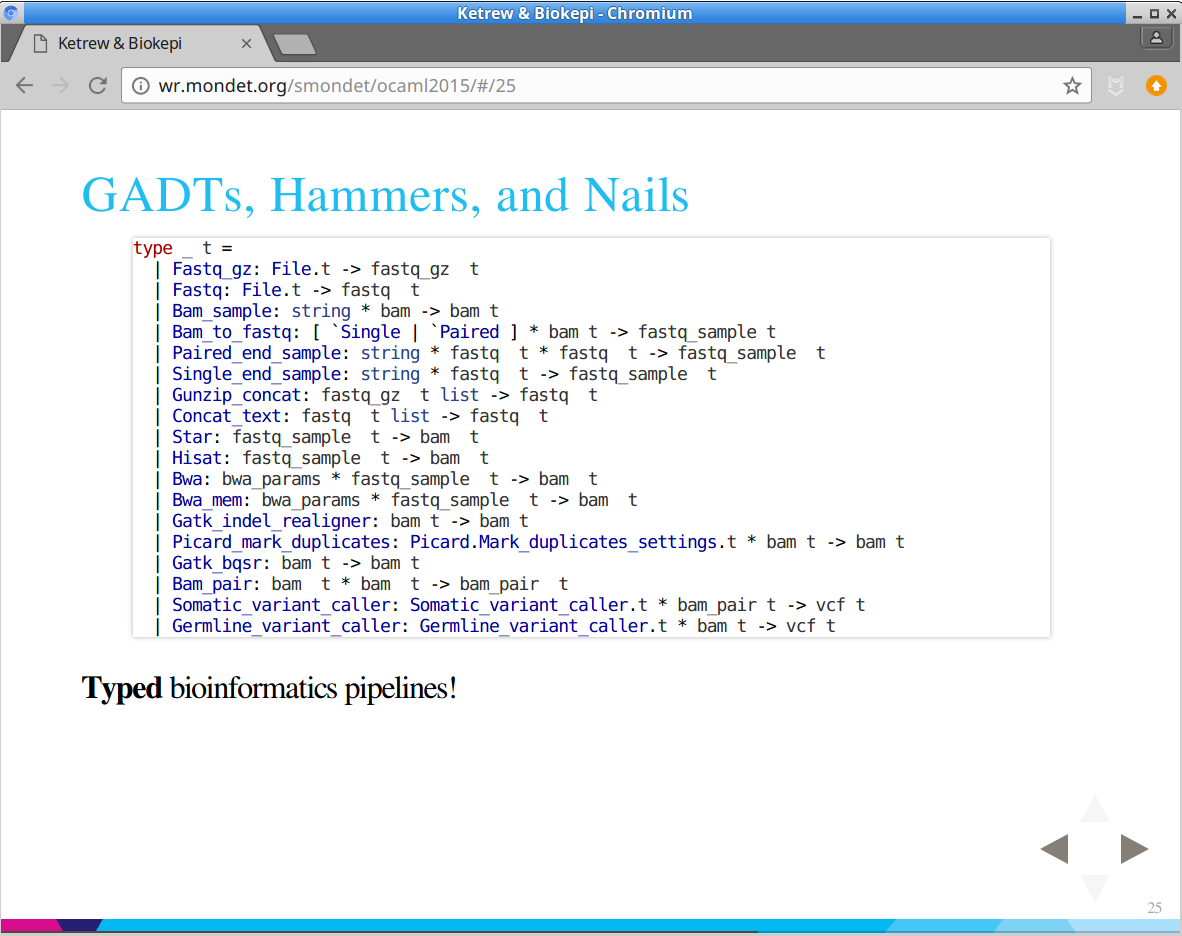Maximize the Chromium window
This screenshot has width=1182, height=936.
(1154, 13)
